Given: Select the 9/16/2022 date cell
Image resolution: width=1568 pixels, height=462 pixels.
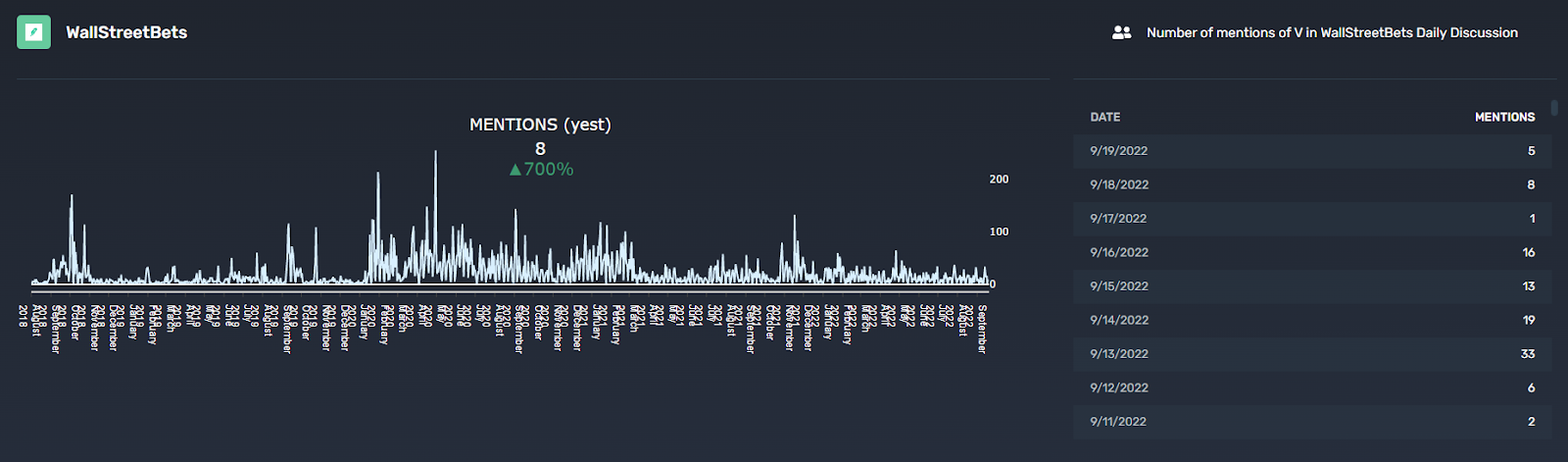Looking at the screenshot, I should tap(1118, 252).
